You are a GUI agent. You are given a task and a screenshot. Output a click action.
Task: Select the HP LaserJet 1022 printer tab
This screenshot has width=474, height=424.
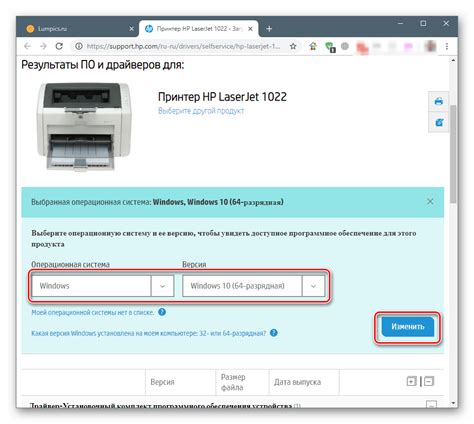tap(199, 29)
